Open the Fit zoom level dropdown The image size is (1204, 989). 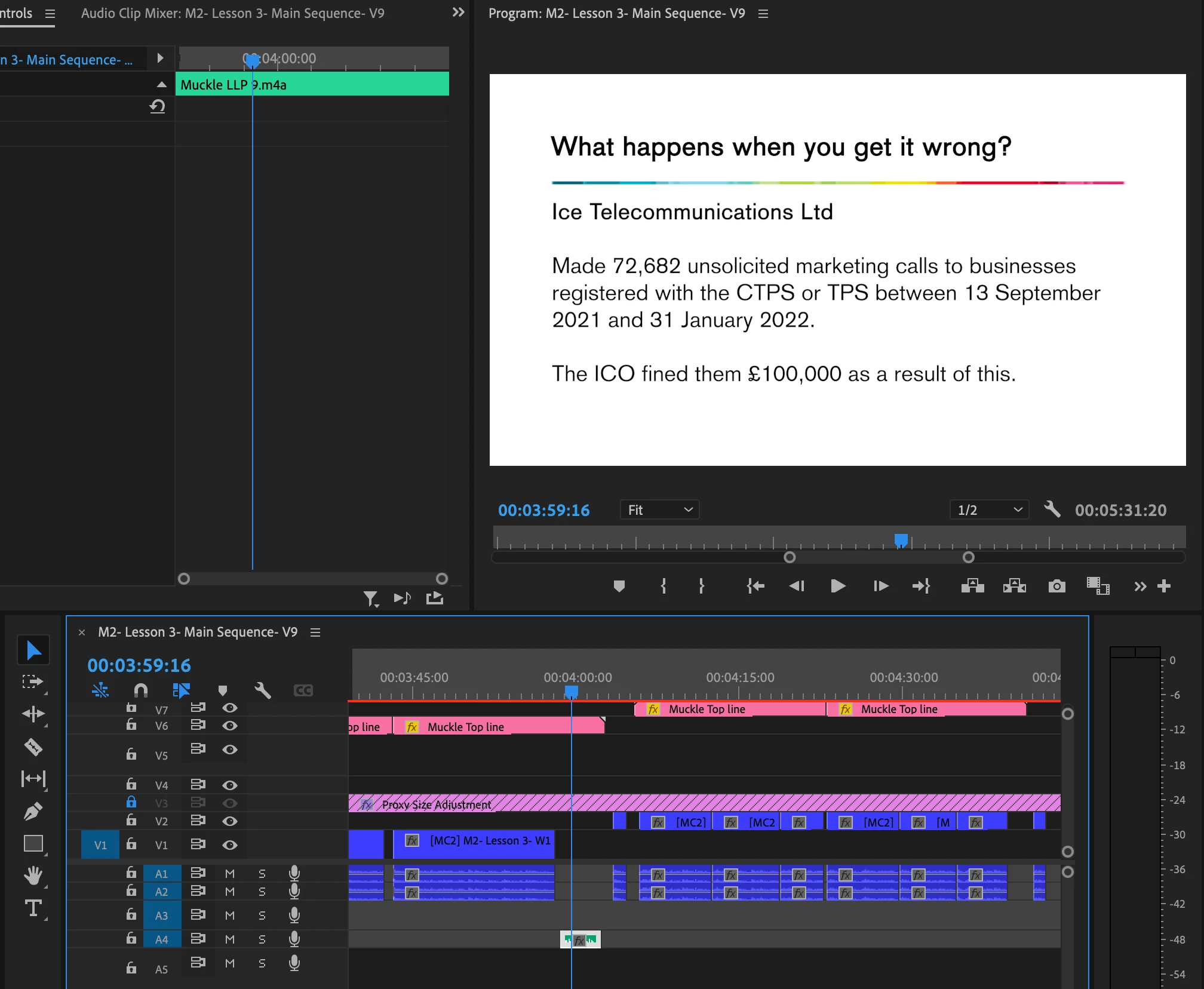[659, 510]
